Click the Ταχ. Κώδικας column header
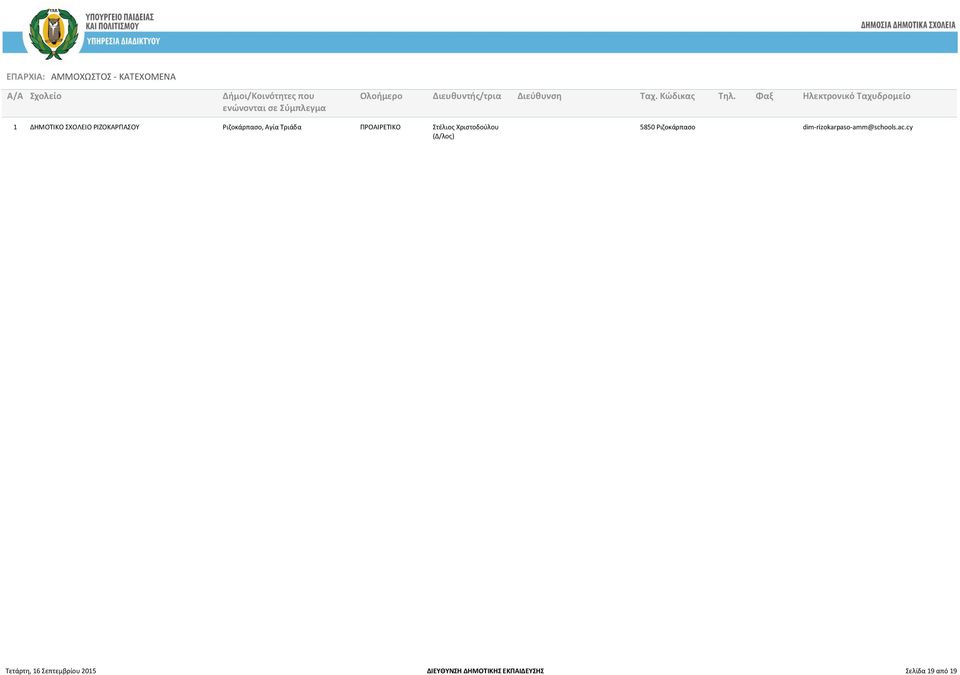 667,96
